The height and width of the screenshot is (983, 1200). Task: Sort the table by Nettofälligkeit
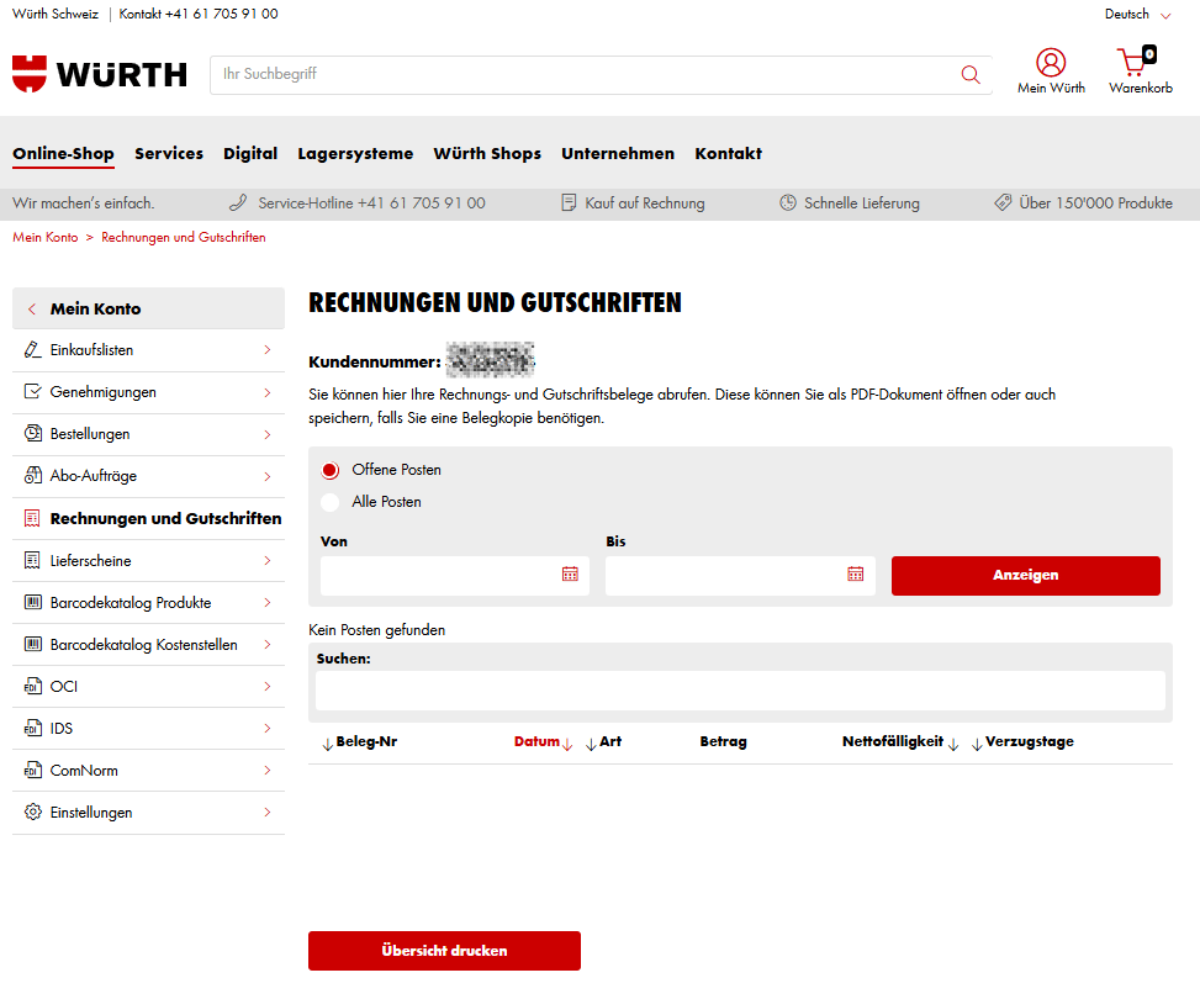coord(901,743)
